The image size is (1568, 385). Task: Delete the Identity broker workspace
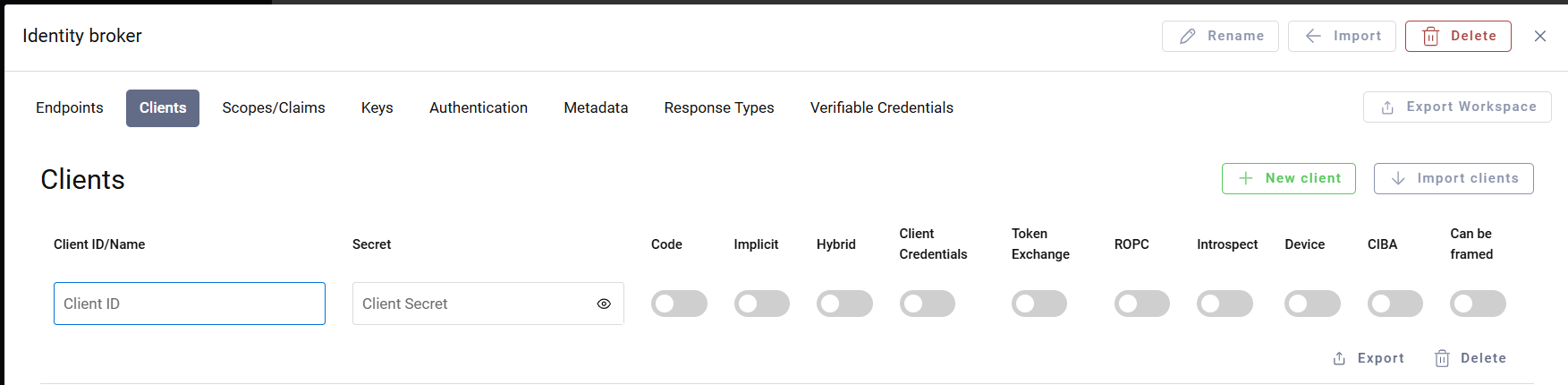click(1458, 36)
